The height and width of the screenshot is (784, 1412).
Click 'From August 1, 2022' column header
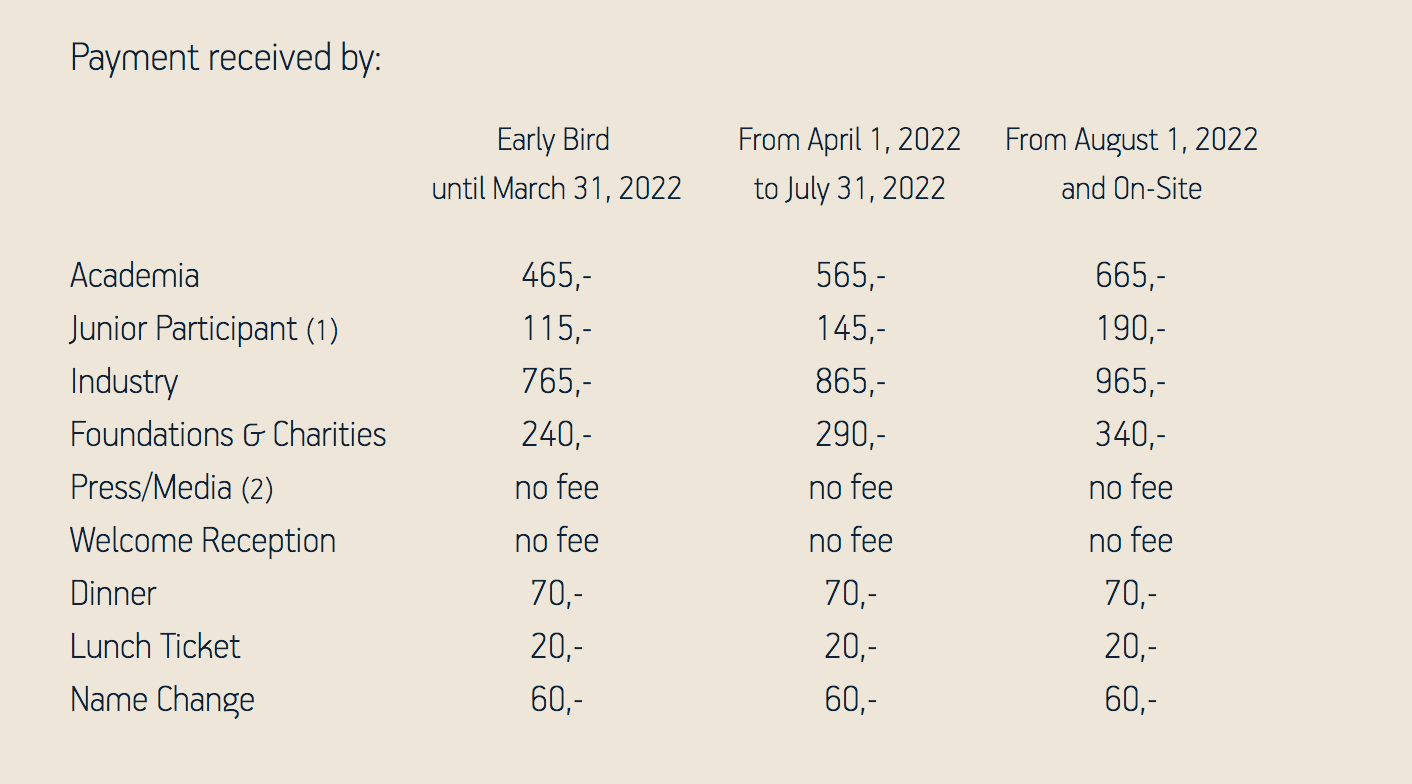1131,139
